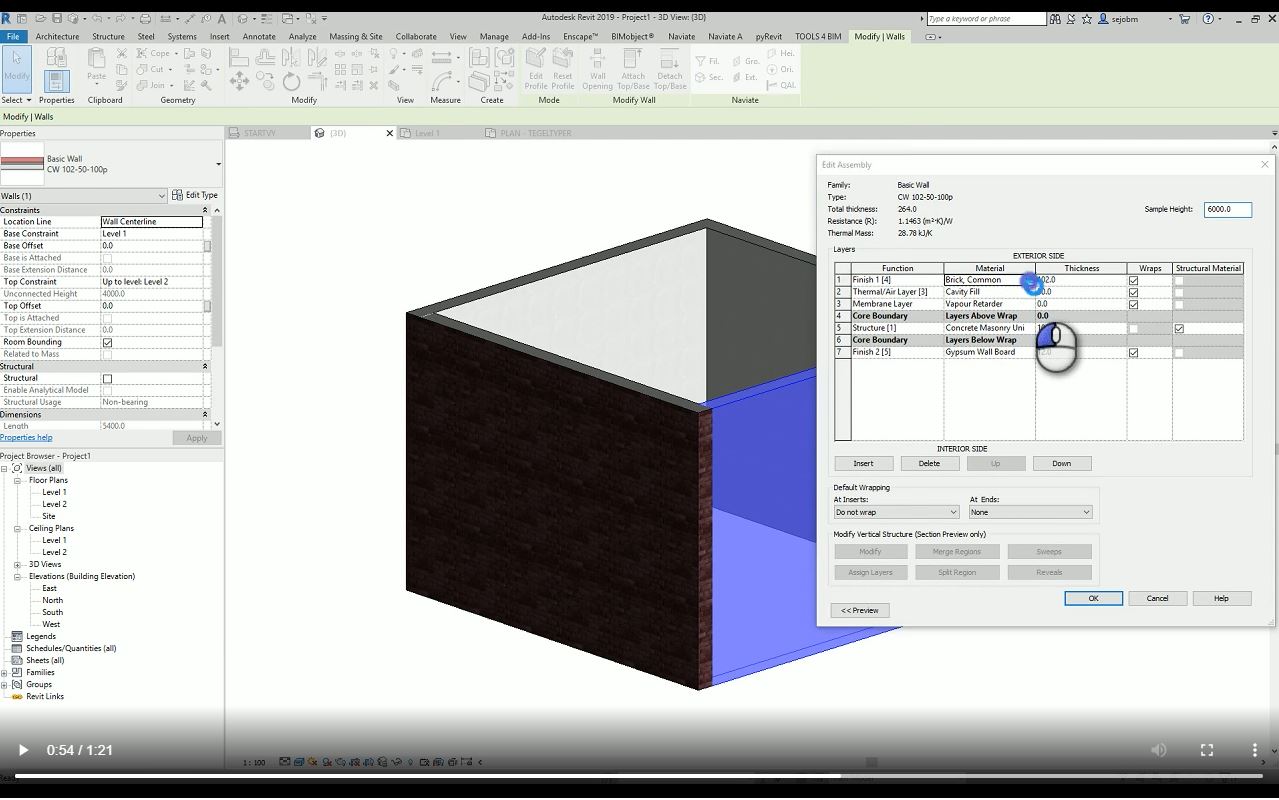
Task: Click the video progress bar
Action: click(639, 776)
